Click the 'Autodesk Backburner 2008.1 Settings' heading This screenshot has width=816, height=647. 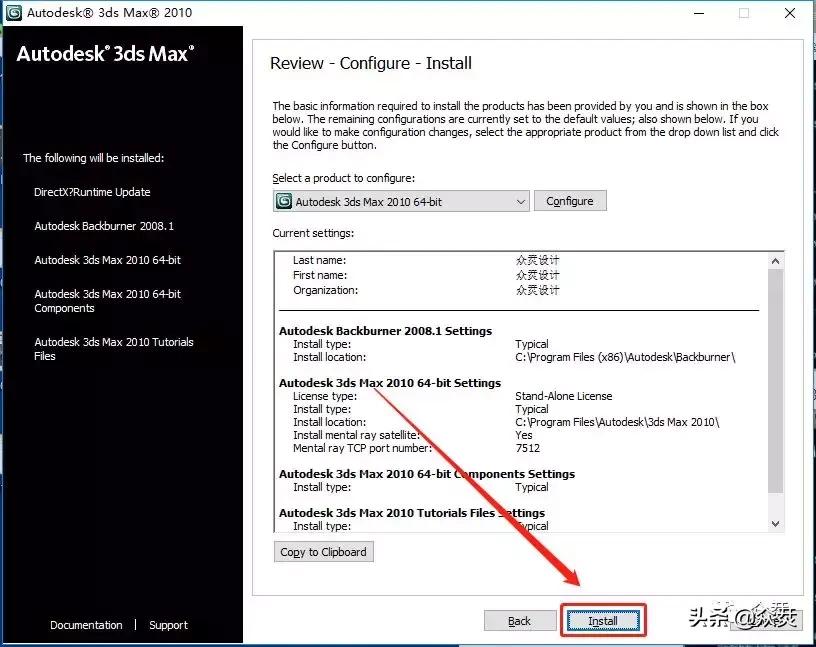click(x=386, y=331)
